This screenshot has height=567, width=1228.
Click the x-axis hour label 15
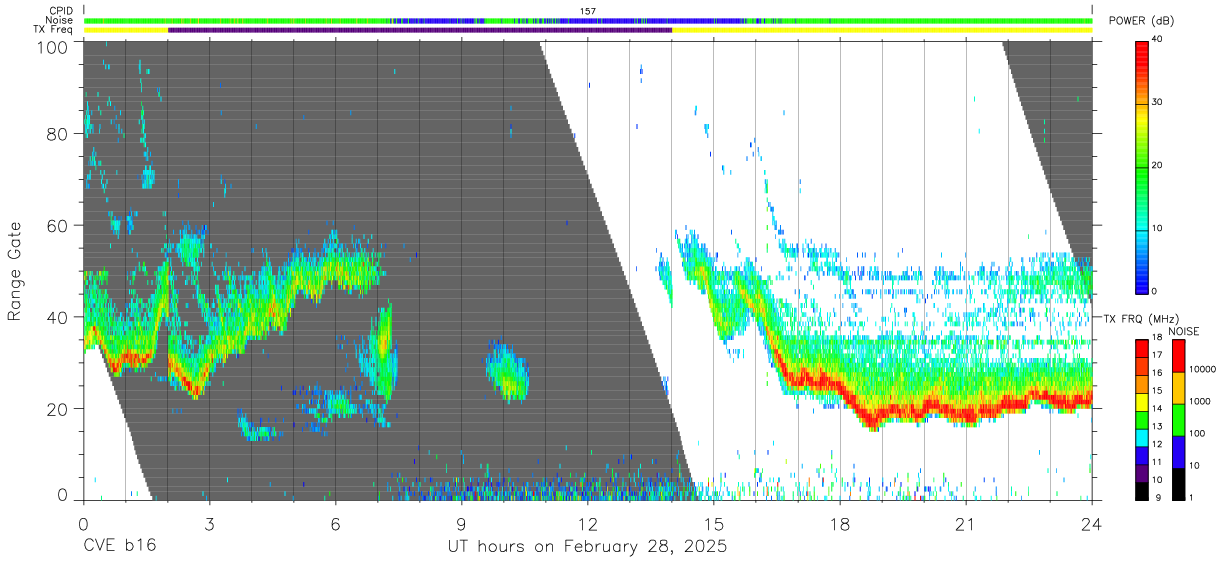click(x=713, y=524)
